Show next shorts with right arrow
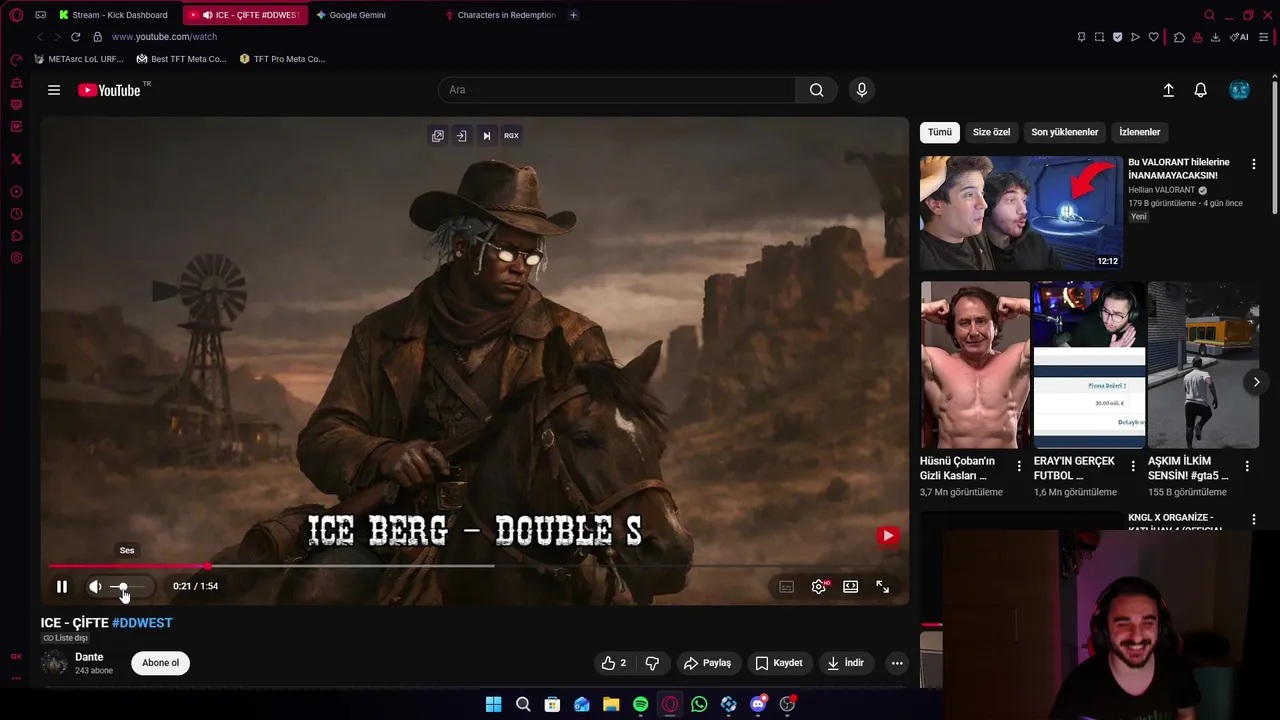This screenshot has width=1280, height=720. tap(1256, 382)
